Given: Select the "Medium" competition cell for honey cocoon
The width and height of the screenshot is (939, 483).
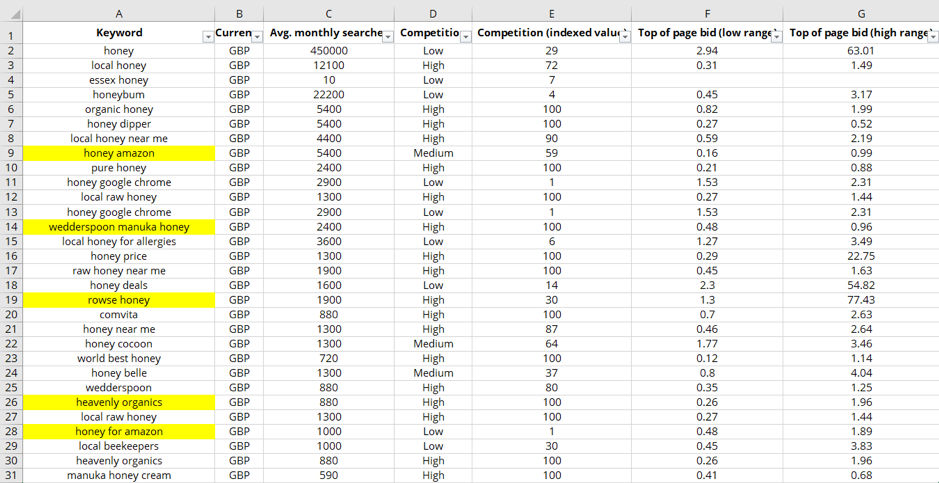Looking at the screenshot, I should (433, 344).
